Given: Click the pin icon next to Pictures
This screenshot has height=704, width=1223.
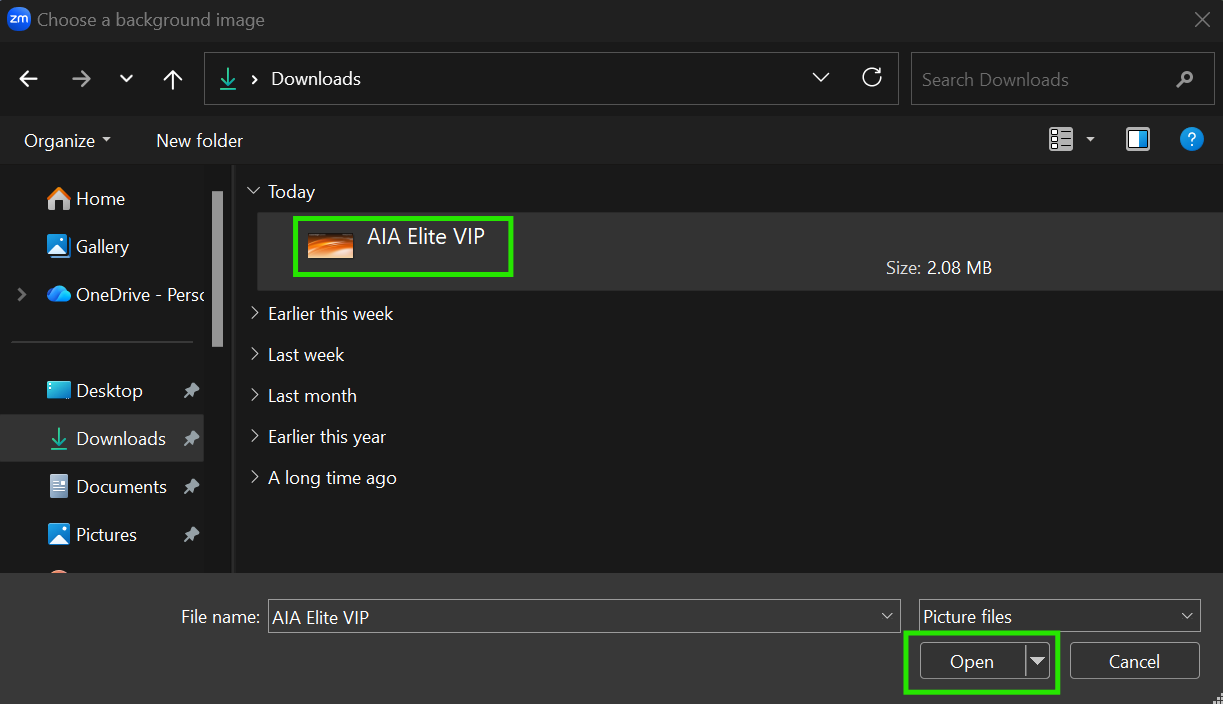Looking at the screenshot, I should (191, 535).
